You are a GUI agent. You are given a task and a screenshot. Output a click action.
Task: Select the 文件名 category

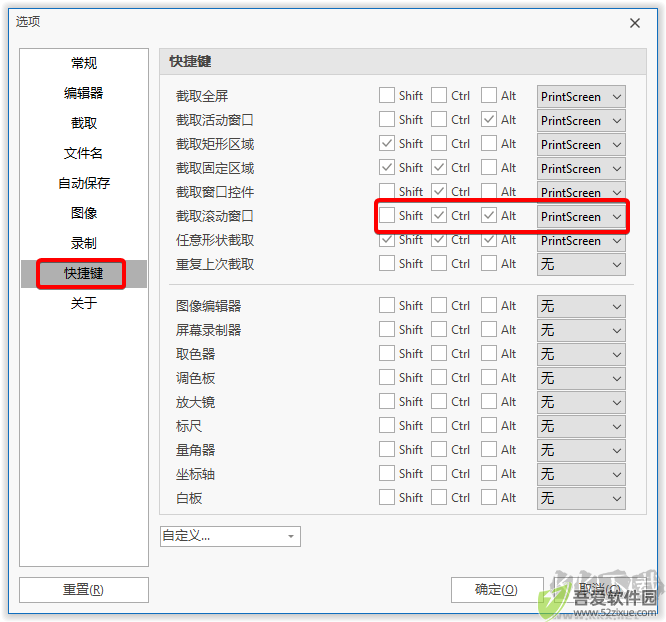point(84,153)
